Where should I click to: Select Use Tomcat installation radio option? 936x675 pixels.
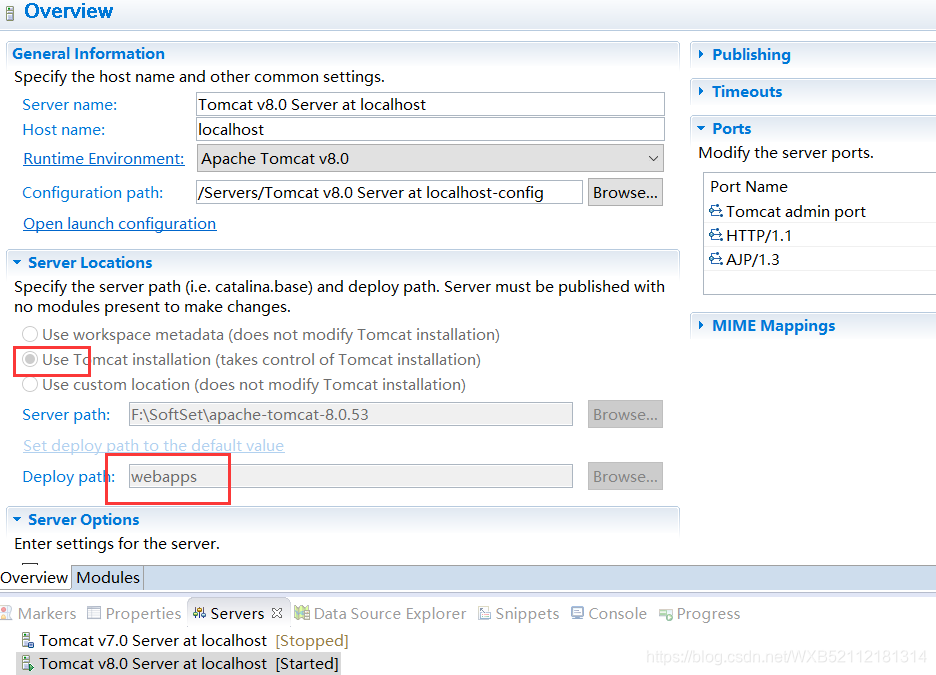coord(30,359)
